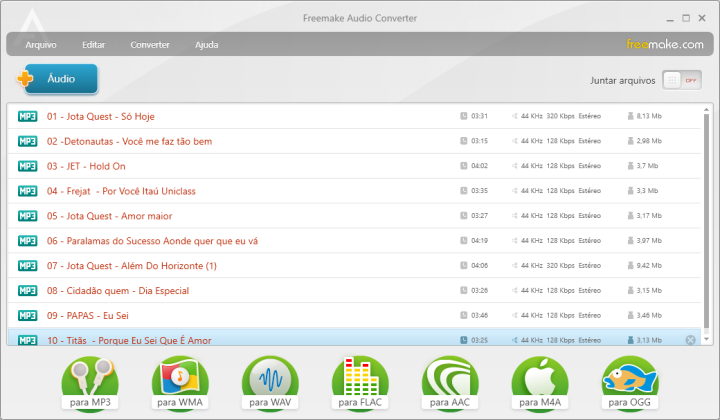The image size is (720, 420).
Task: Select track 08 - Cidadão quem - Dia Especial
Action: pyautogui.click(x=354, y=291)
